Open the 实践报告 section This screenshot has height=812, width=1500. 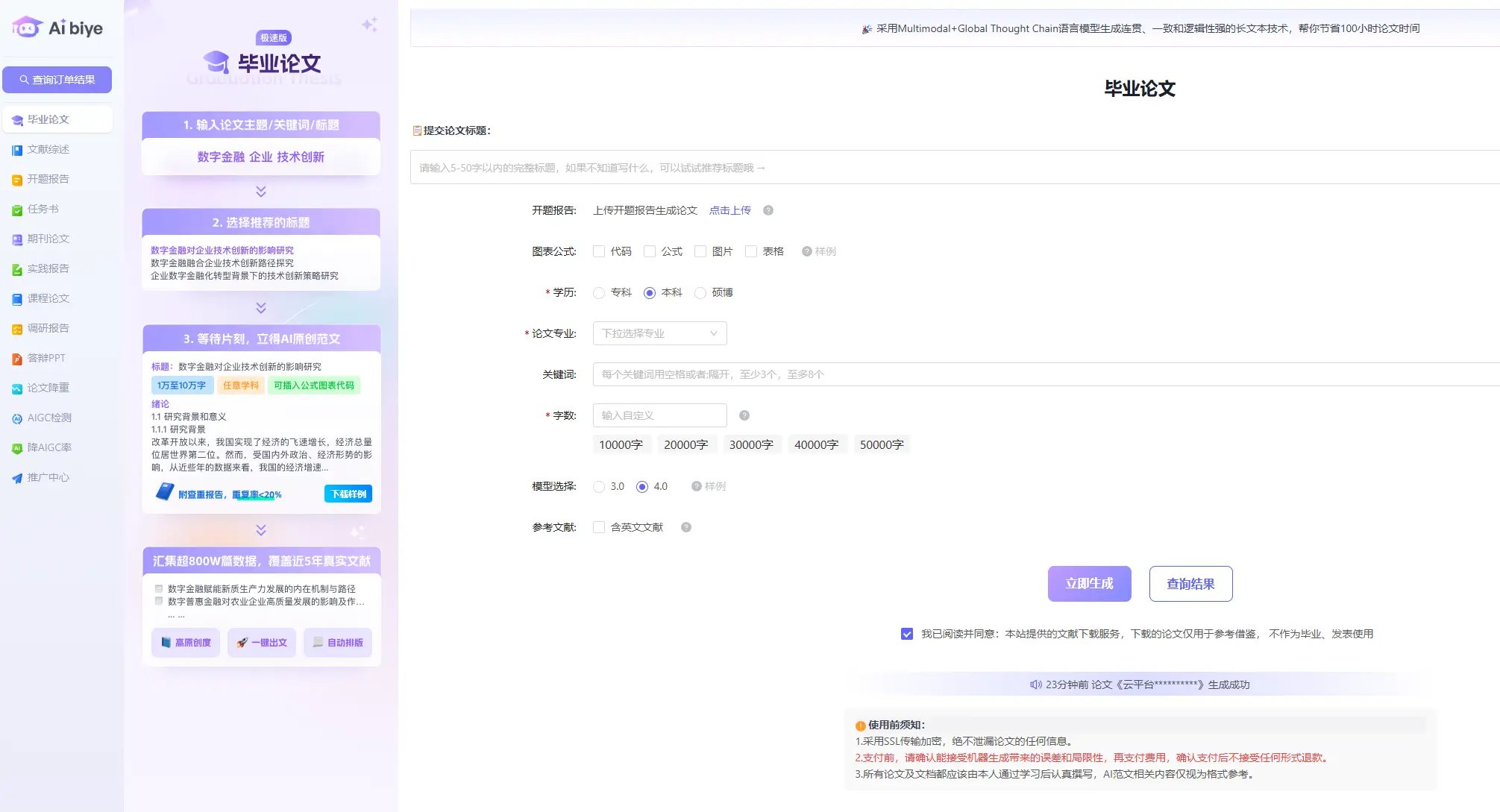48,268
